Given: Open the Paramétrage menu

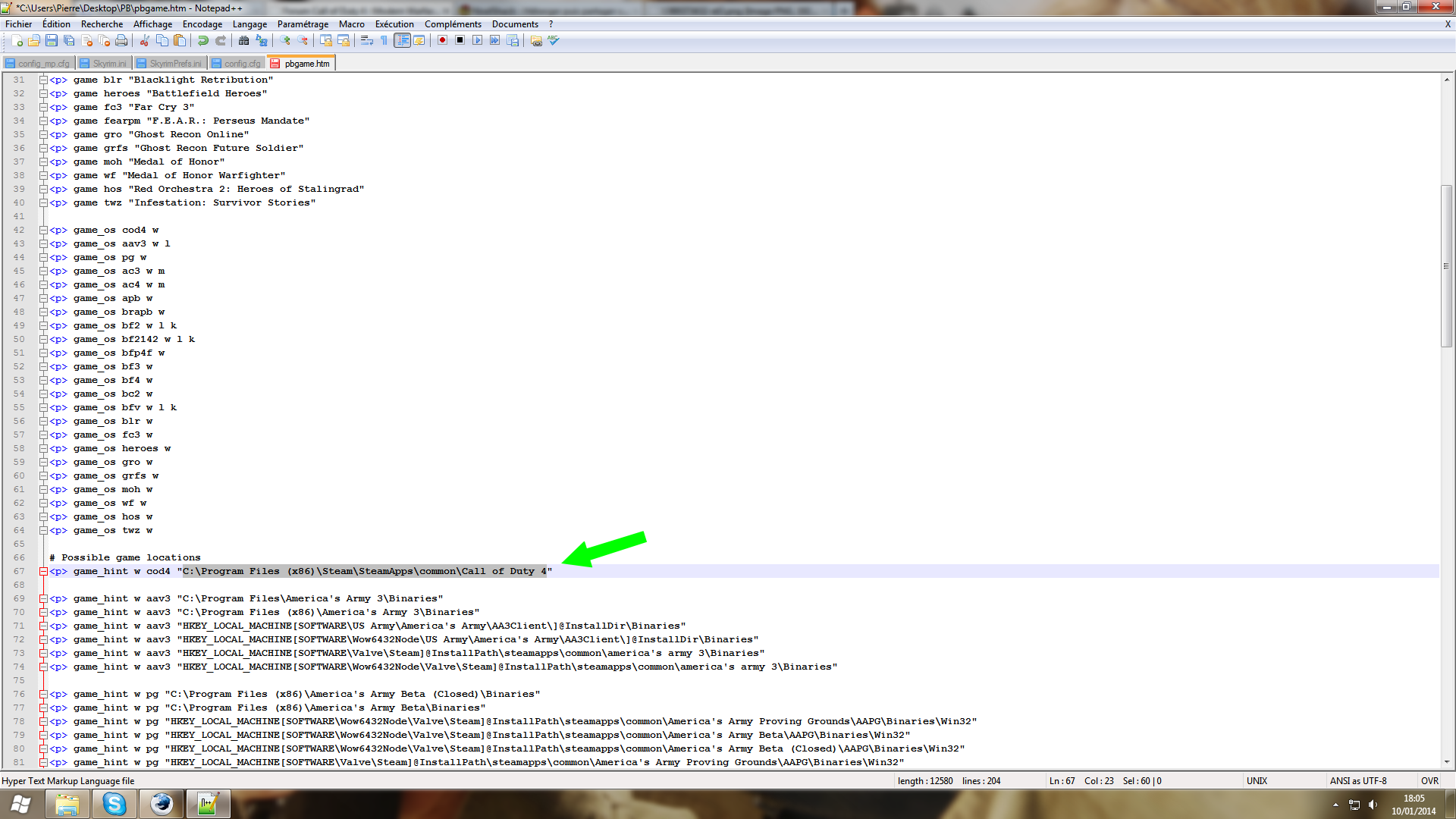Looking at the screenshot, I should pyautogui.click(x=303, y=24).
